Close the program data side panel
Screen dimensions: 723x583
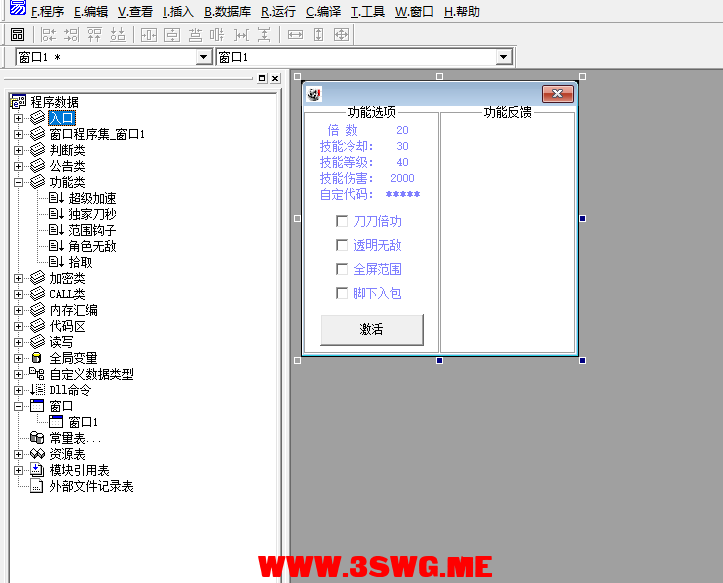pyautogui.click(x=275, y=78)
